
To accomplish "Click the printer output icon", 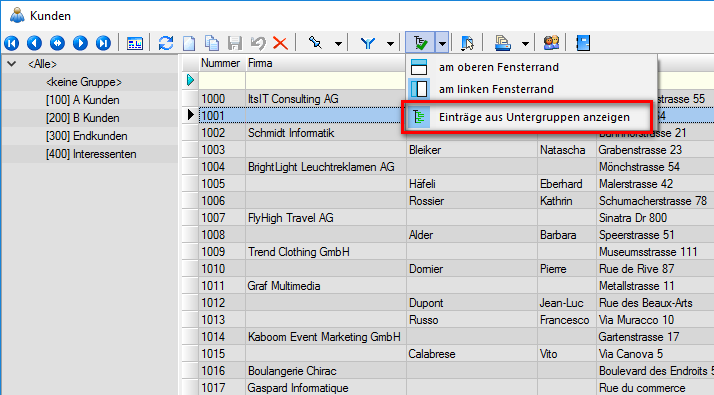I will pyautogui.click(x=503, y=43).
